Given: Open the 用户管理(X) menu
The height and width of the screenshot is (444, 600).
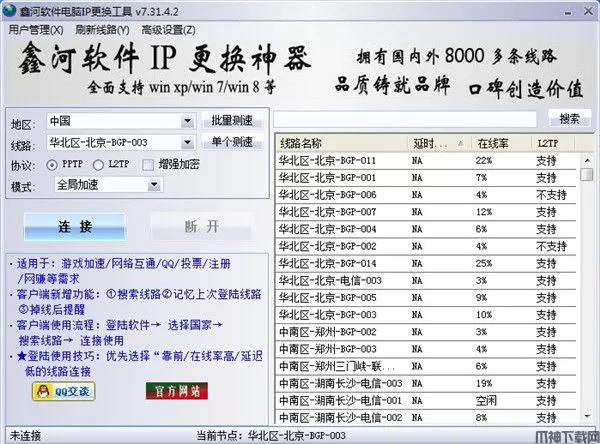Looking at the screenshot, I should (36, 30).
